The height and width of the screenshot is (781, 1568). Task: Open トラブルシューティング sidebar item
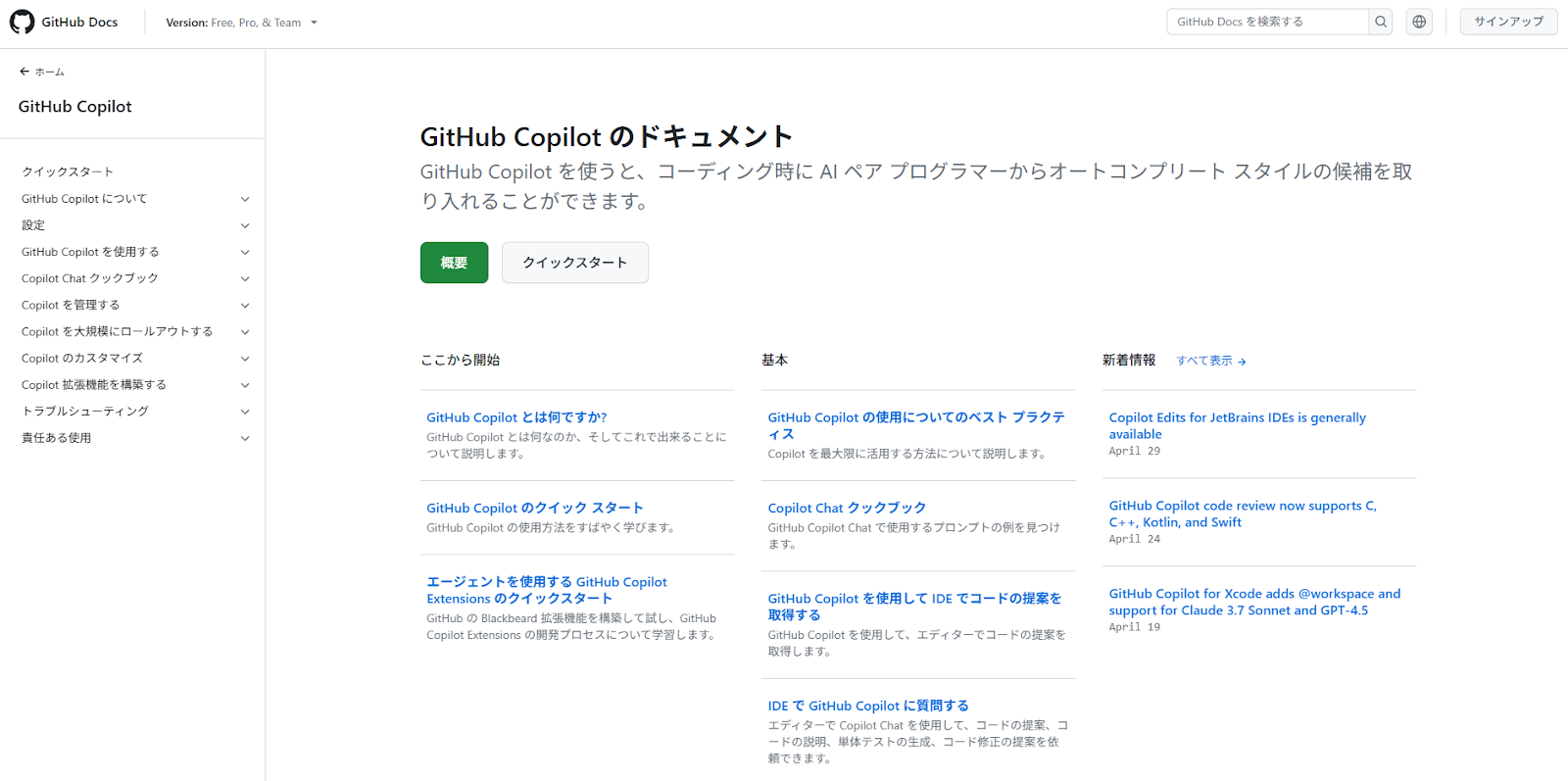click(85, 412)
